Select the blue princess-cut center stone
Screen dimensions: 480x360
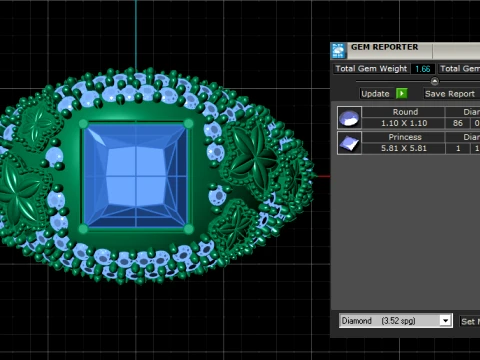click(x=136, y=176)
